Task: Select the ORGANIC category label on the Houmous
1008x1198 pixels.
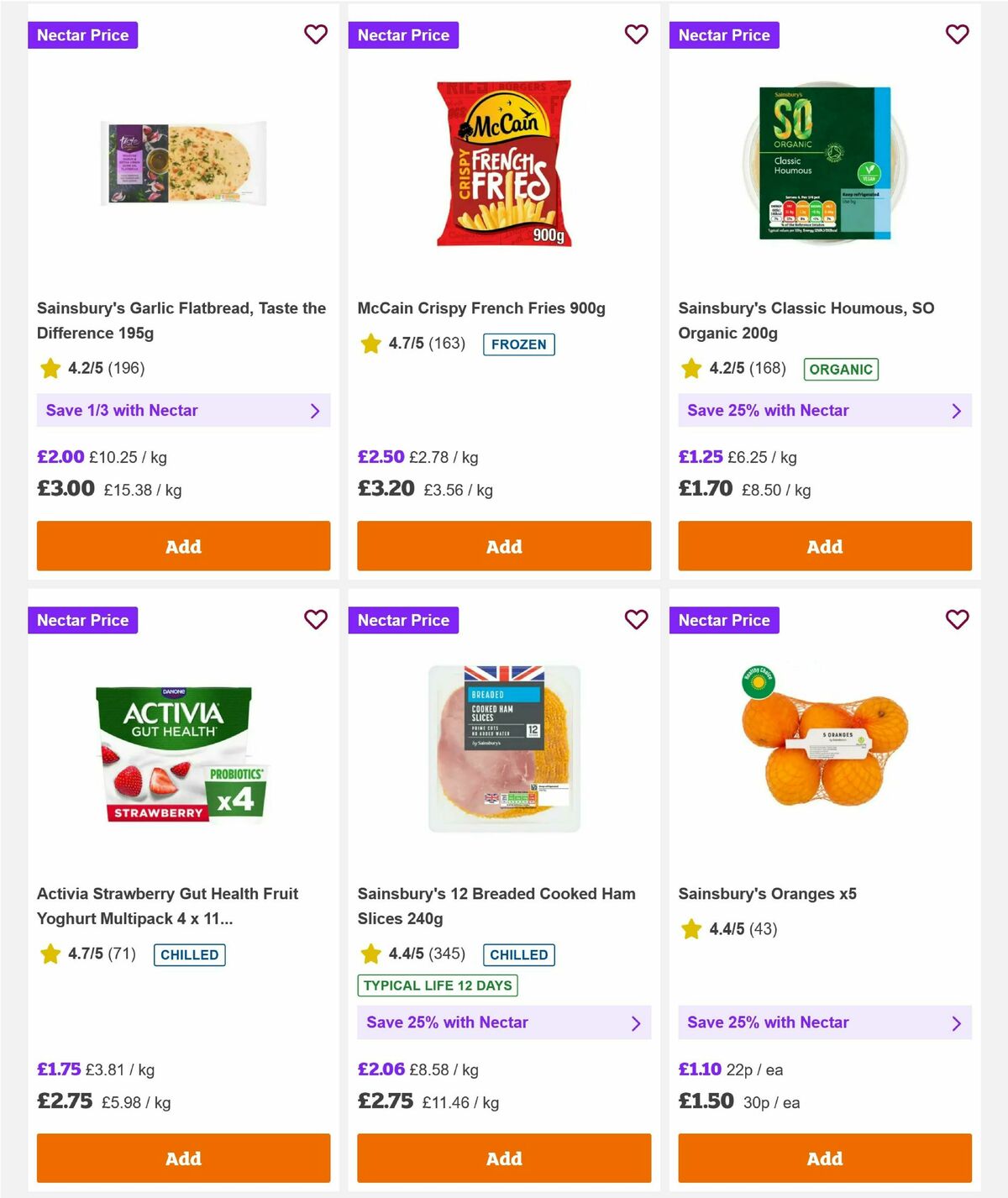Action: 841,369
